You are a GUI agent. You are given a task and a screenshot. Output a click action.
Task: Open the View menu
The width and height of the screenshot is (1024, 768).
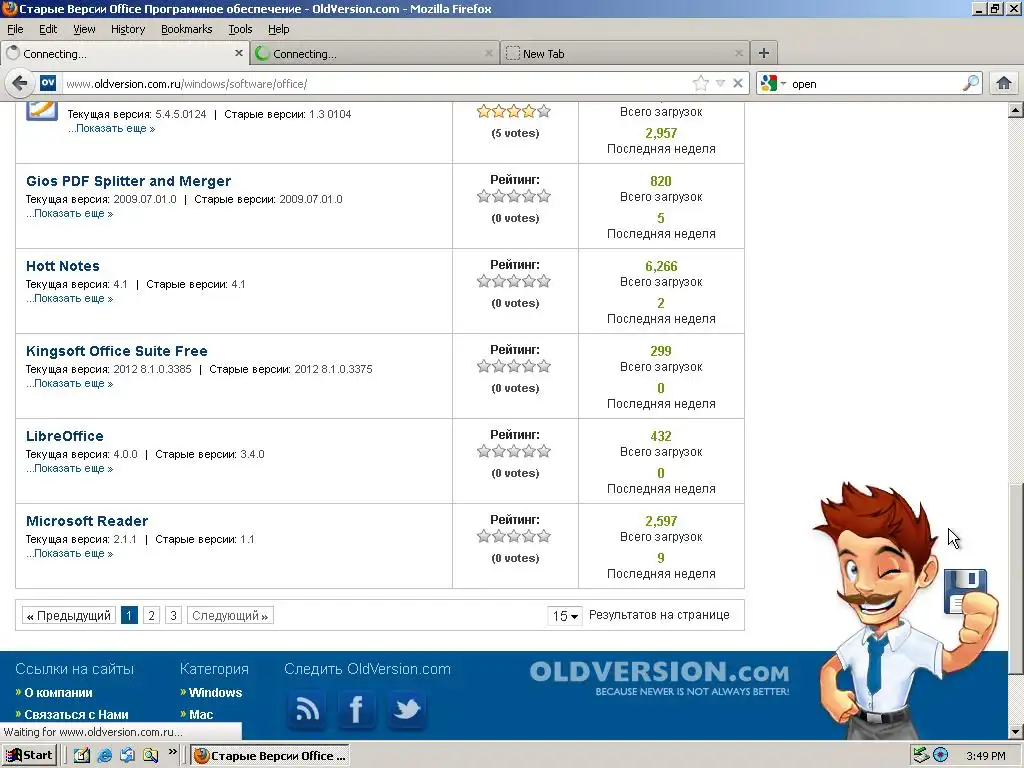coord(84,29)
